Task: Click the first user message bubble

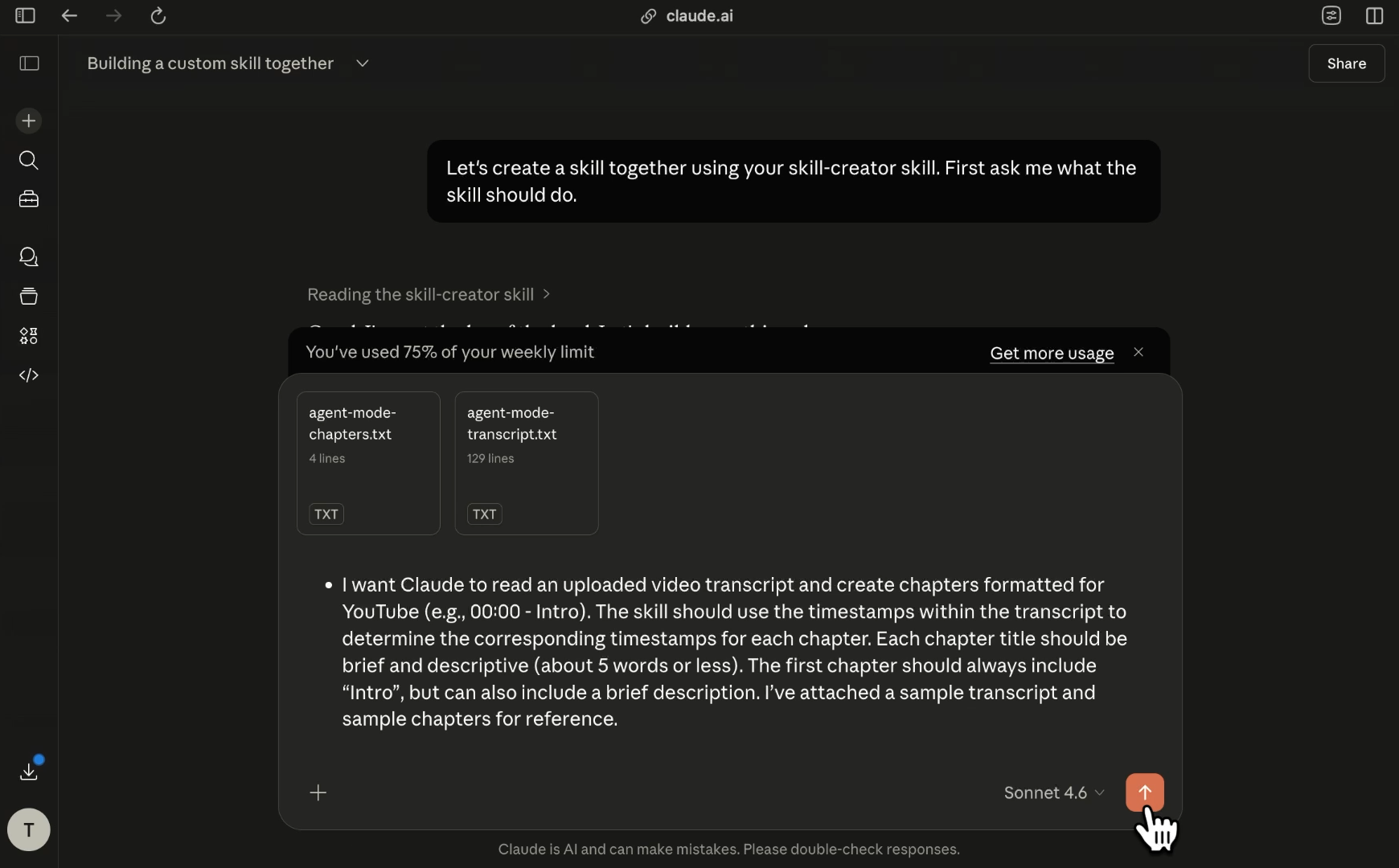Action: 794,181
